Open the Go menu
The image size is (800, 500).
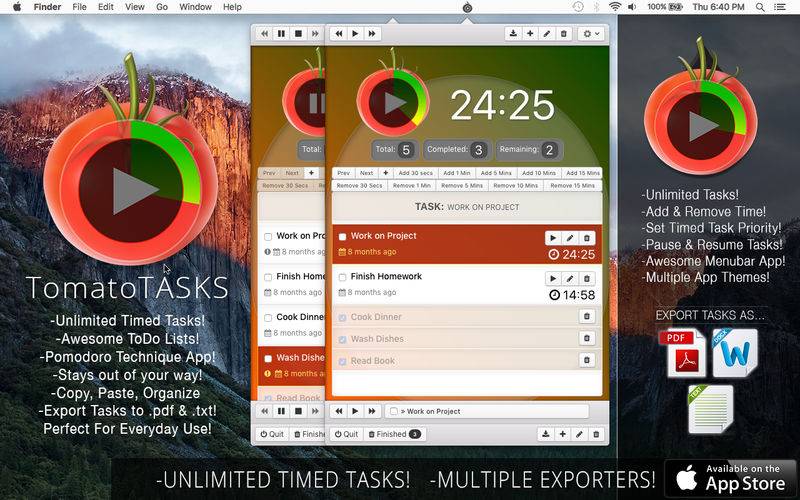162,7
